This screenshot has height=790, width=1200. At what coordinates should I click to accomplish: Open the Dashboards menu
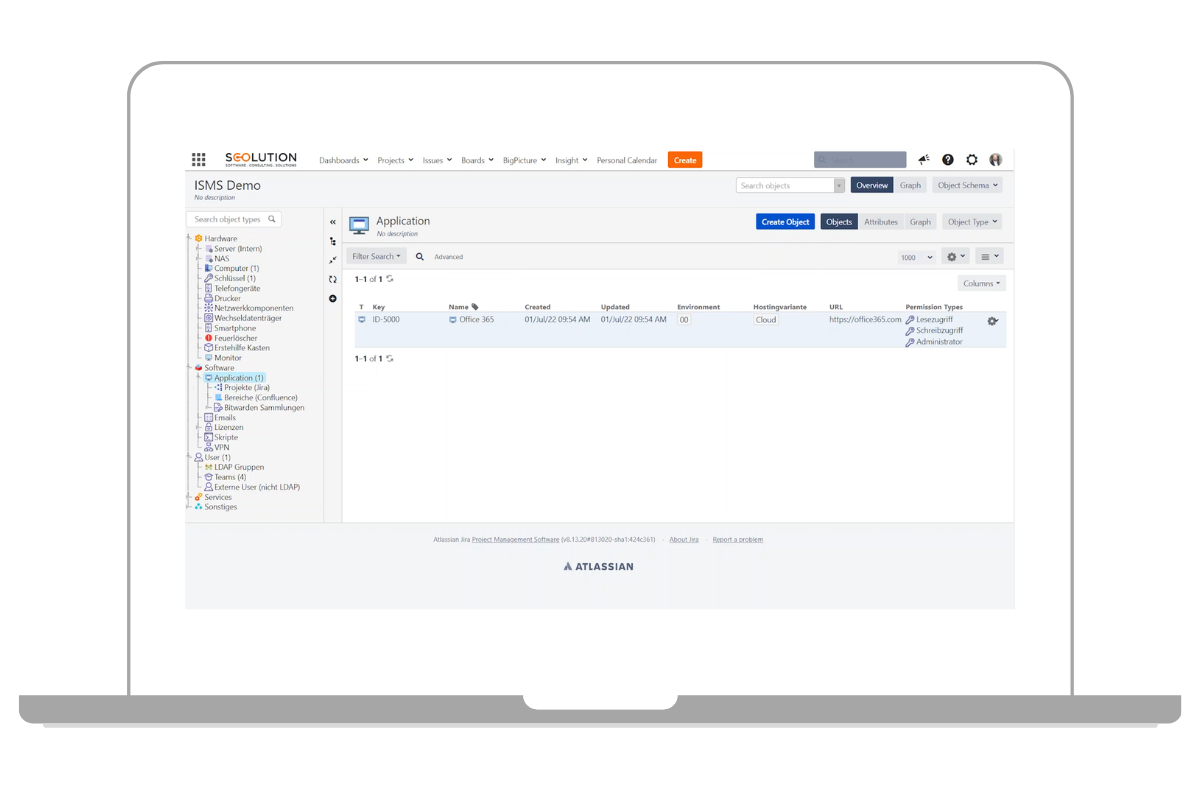[x=343, y=160]
